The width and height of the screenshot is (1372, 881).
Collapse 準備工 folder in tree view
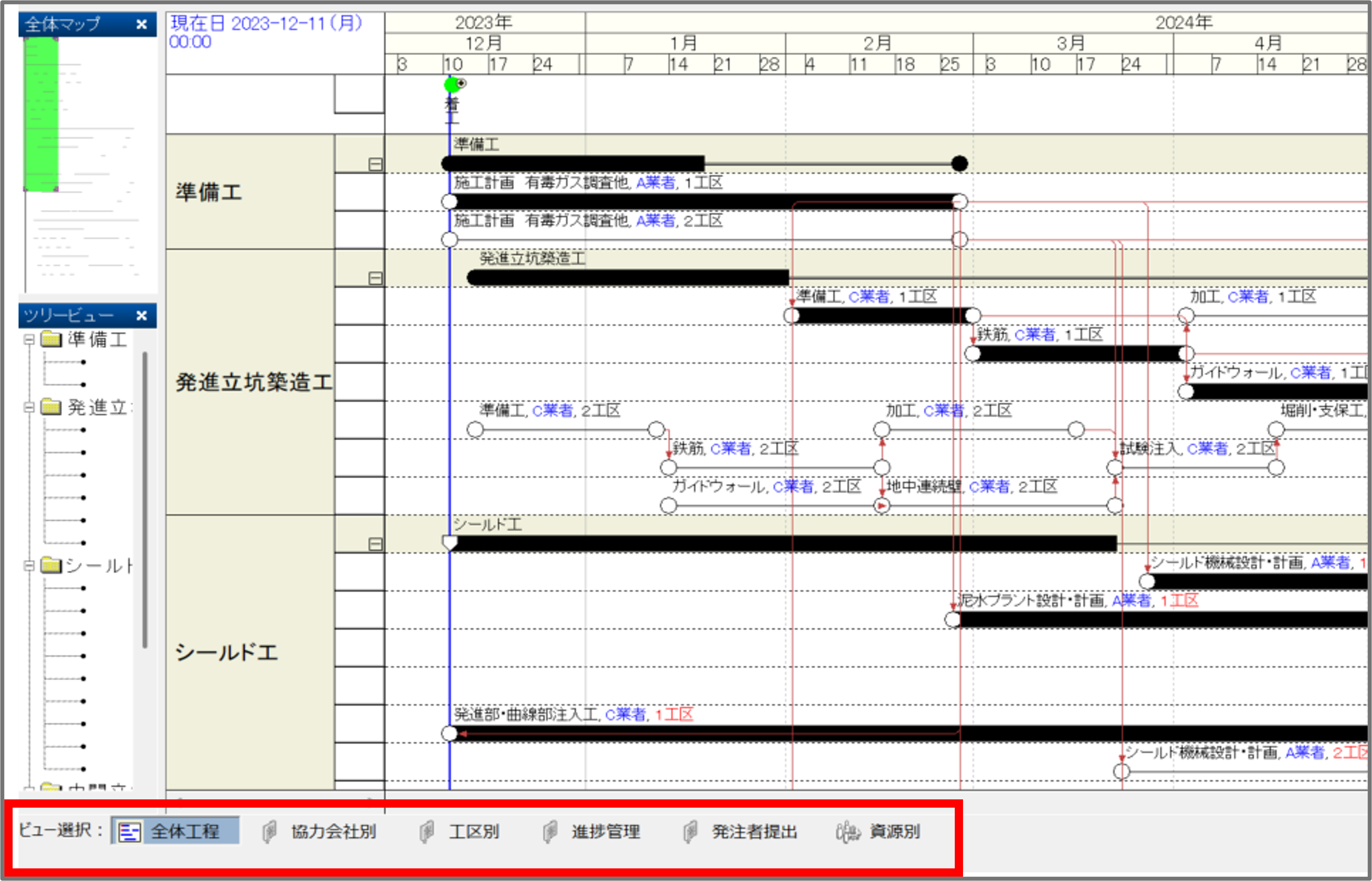tap(29, 340)
